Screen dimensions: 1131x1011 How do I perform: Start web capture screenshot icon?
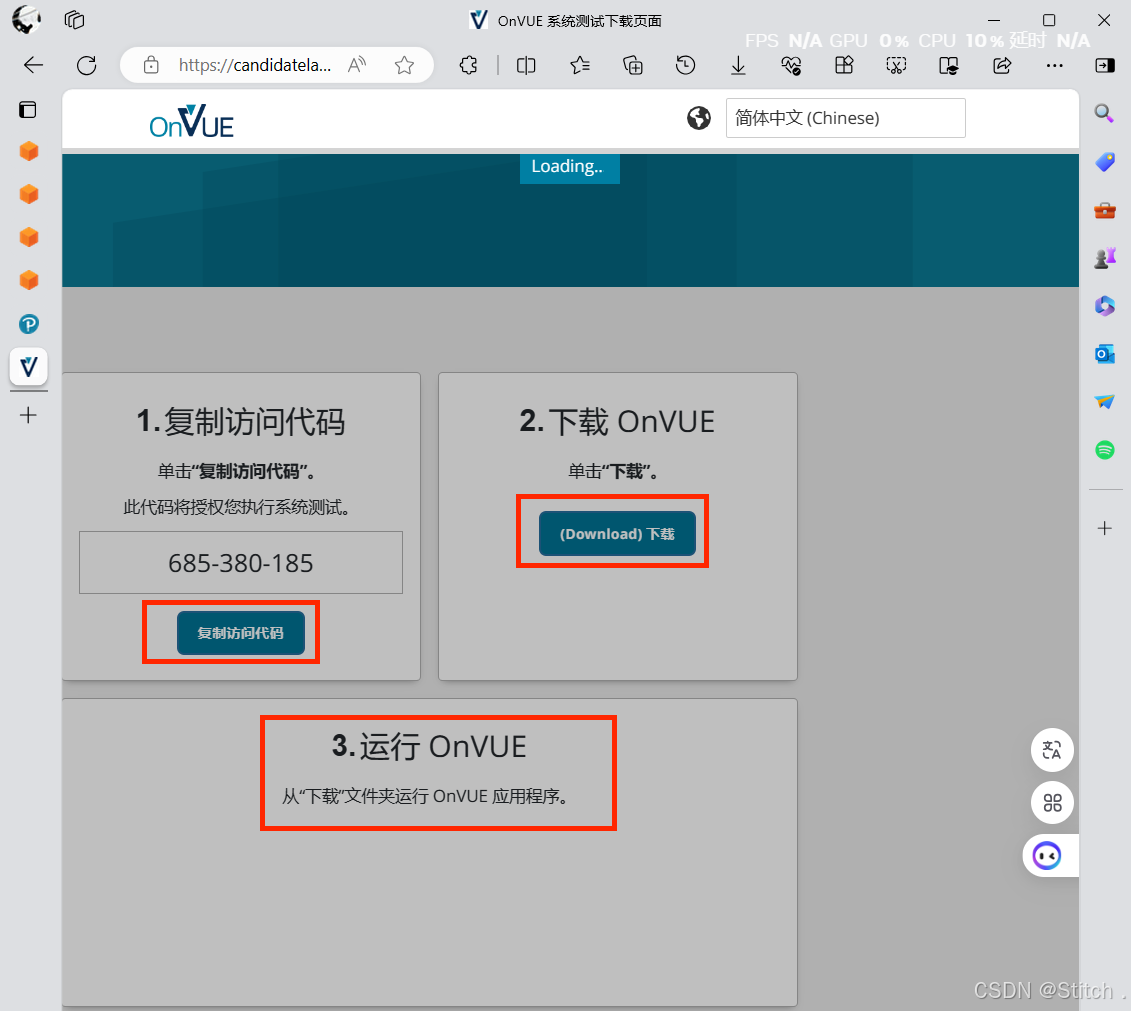click(x=896, y=66)
